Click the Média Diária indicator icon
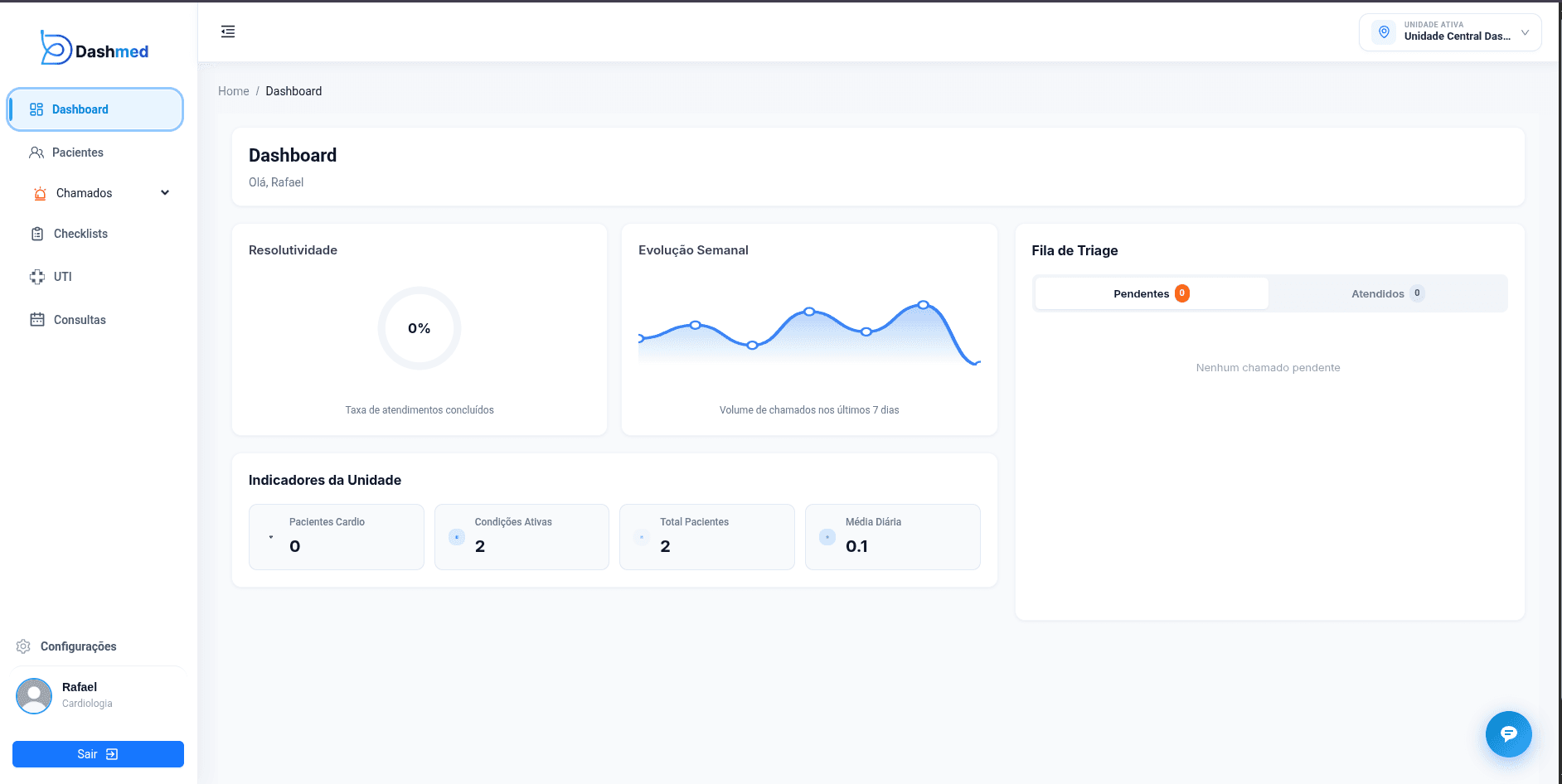This screenshot has height=784, width=1562. (x=827, y=537)
